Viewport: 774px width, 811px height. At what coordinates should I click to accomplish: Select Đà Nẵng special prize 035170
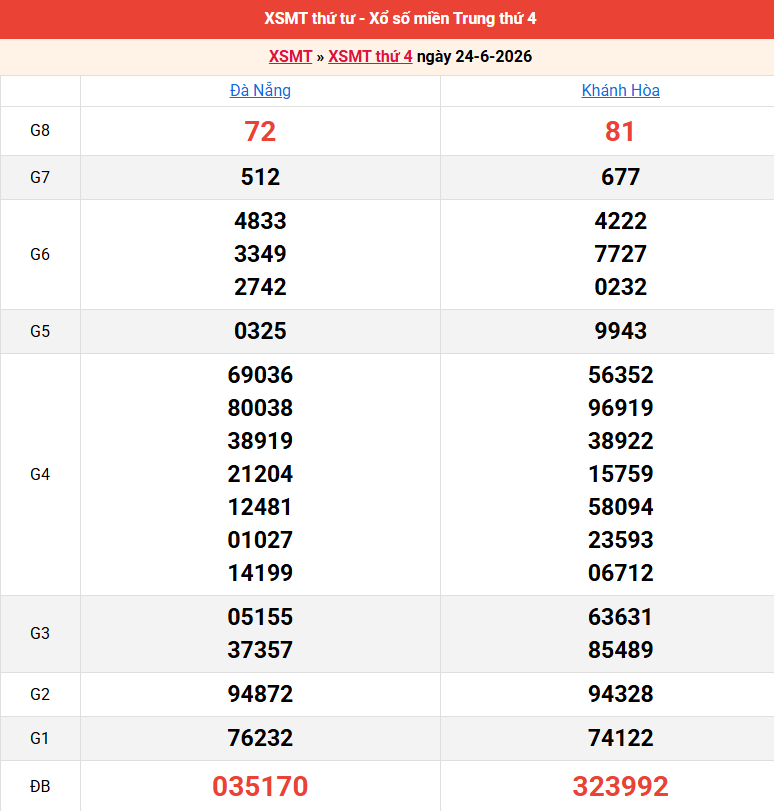click(260, 787)
